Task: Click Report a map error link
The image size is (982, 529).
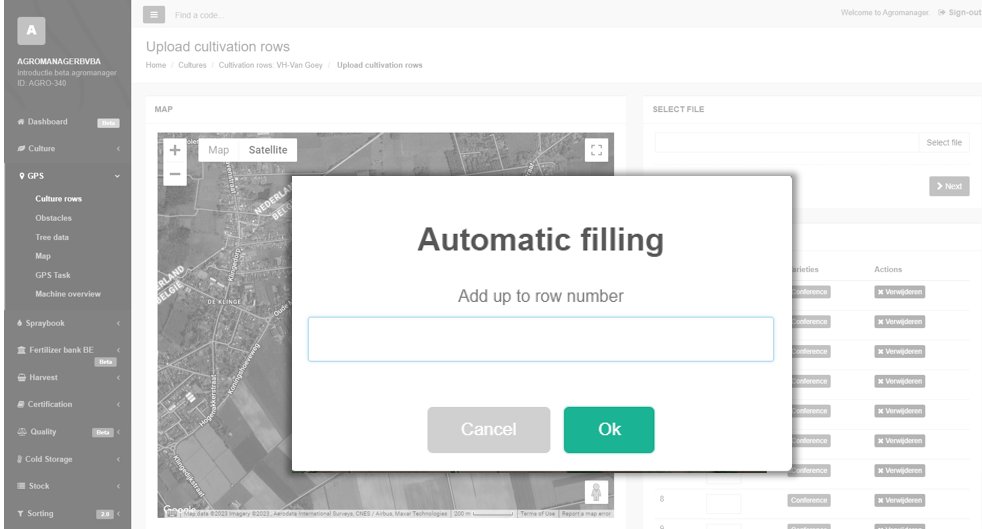Action: (x=586, y=513)
